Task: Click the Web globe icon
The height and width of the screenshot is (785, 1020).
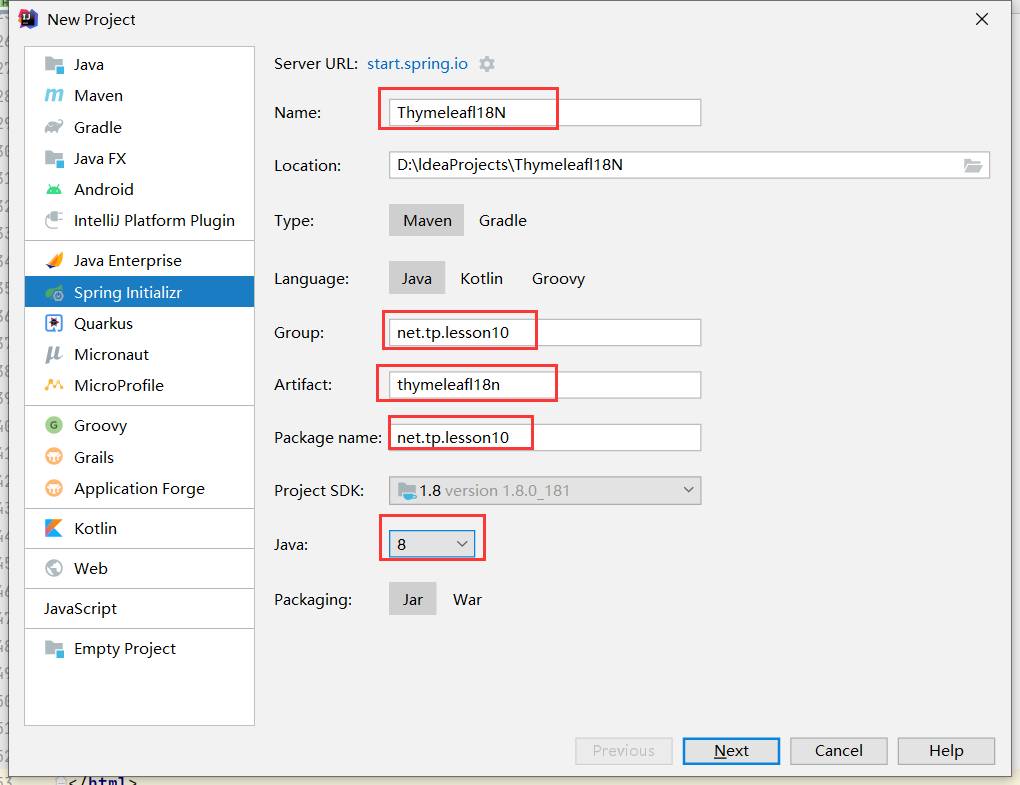Action: tap(54, 568)
